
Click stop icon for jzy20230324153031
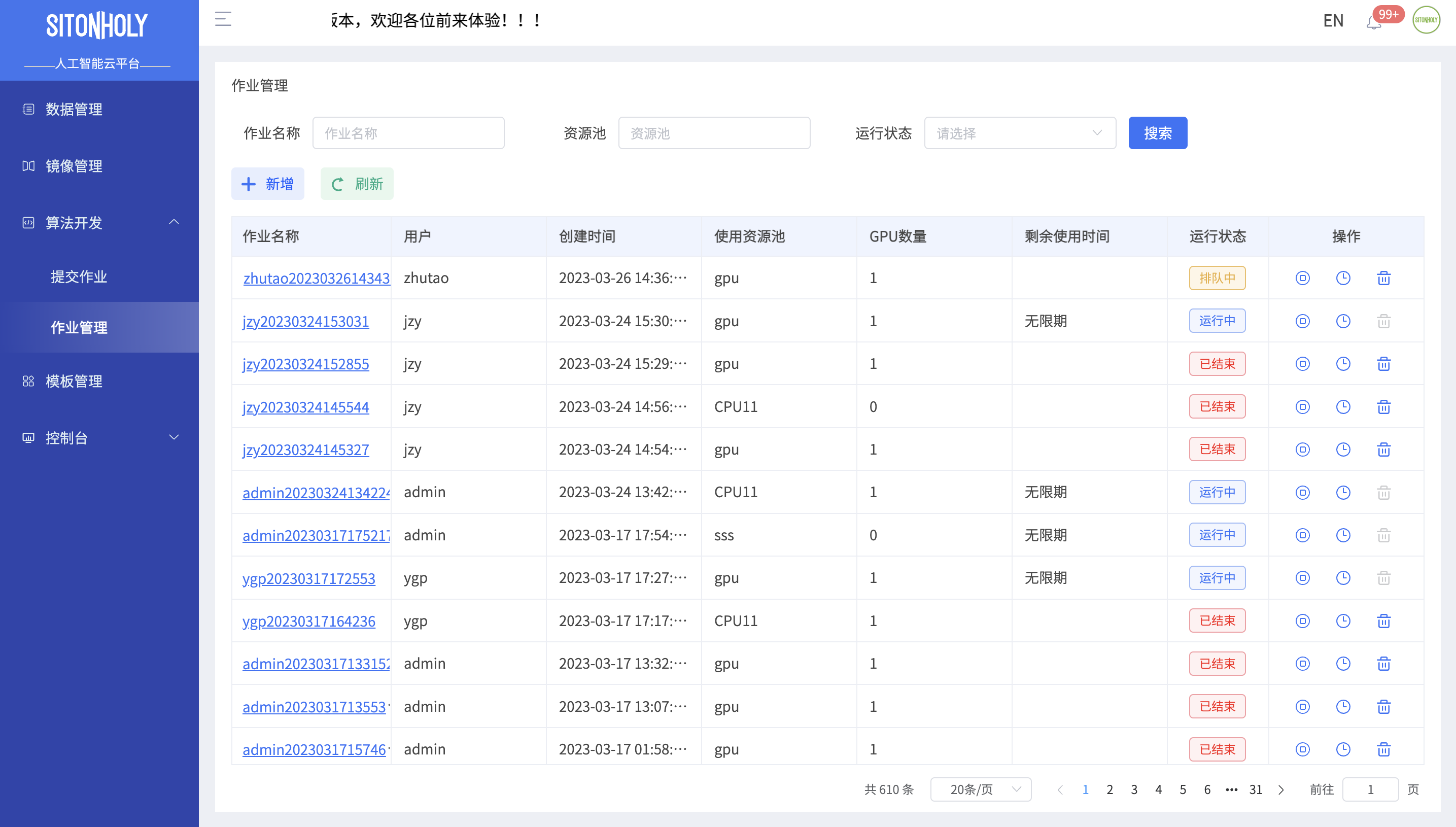1302,321
